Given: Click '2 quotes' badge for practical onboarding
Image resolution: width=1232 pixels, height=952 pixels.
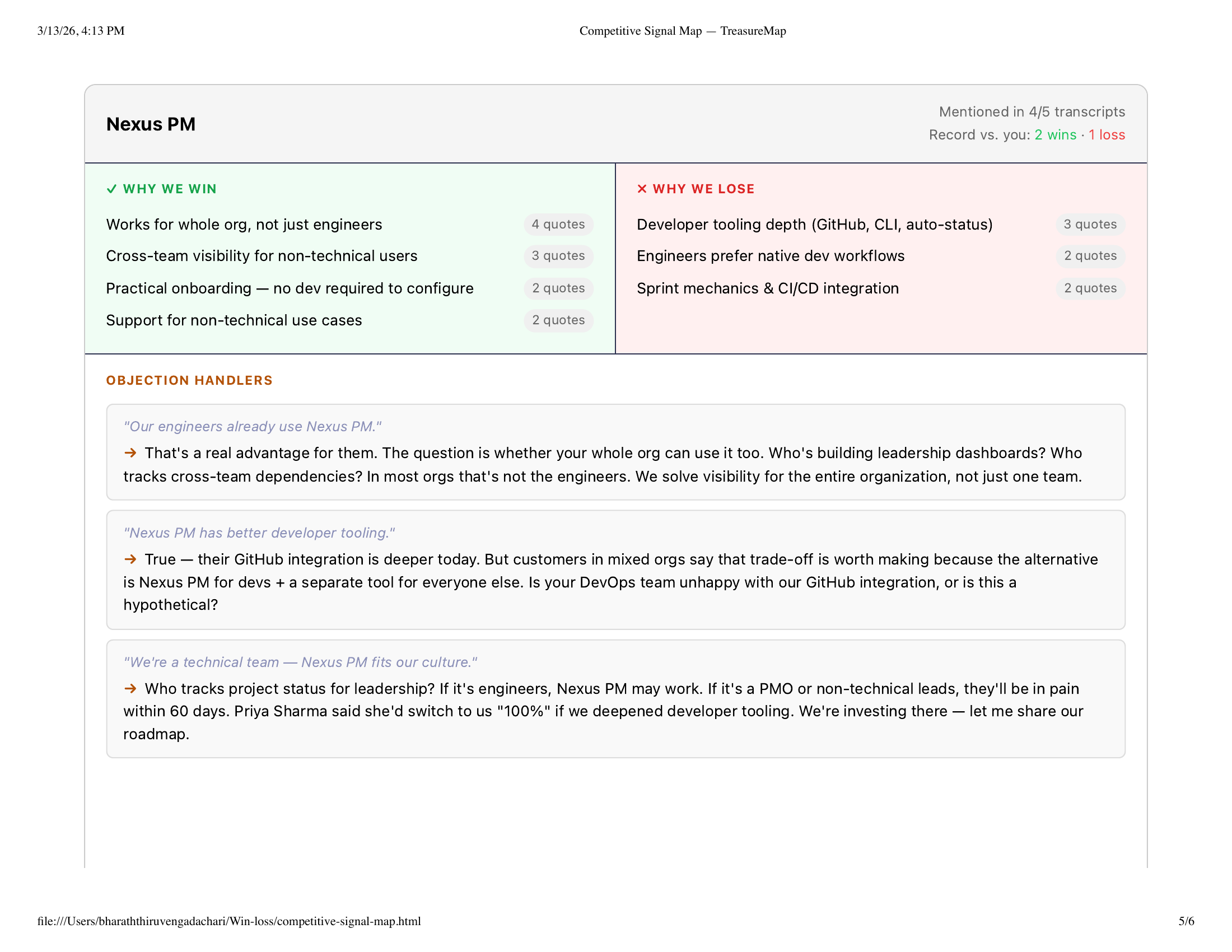Looking at the screenshot, I should click(x=558, y=288).
